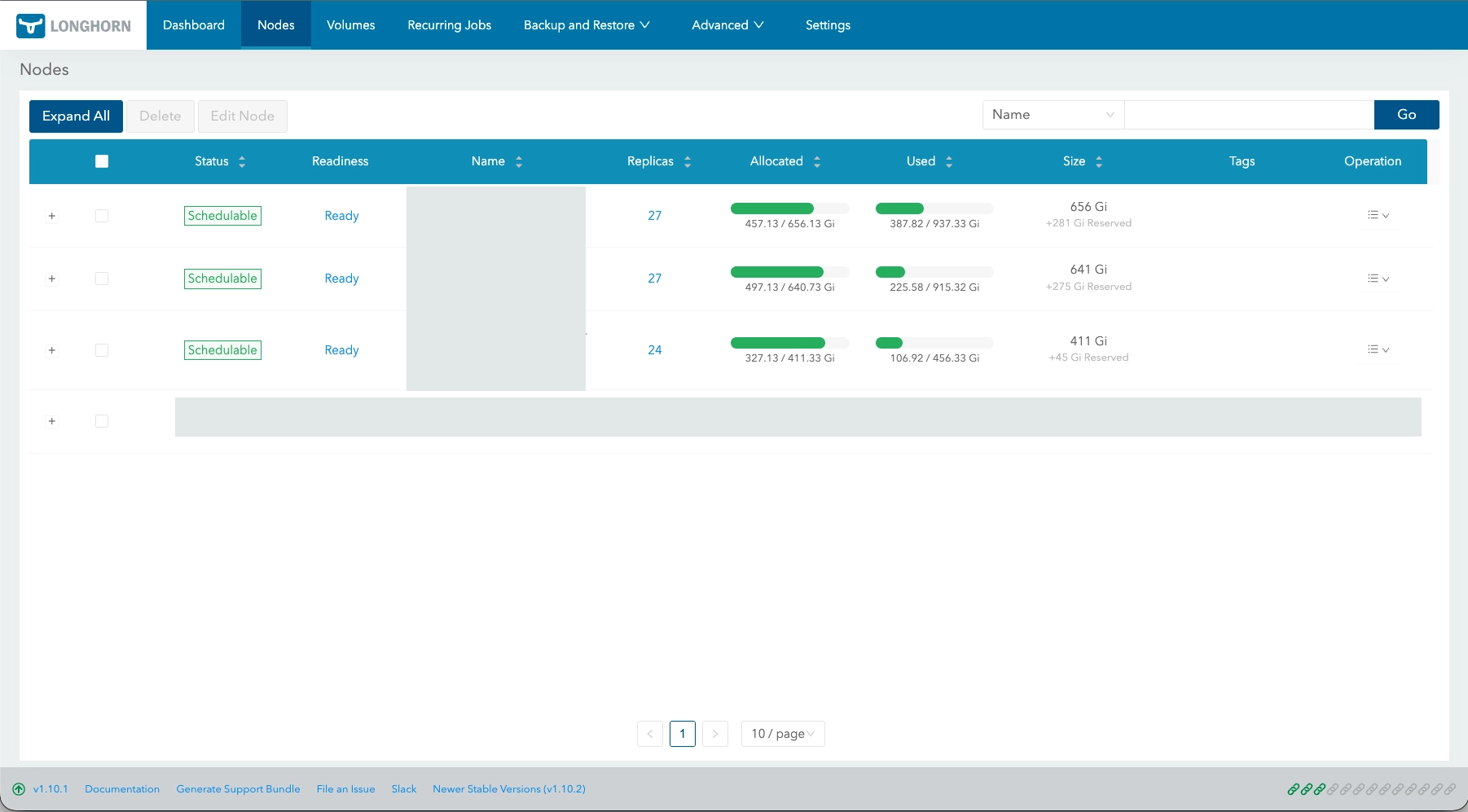Open the Name search field dropdown

[1053, 115]
